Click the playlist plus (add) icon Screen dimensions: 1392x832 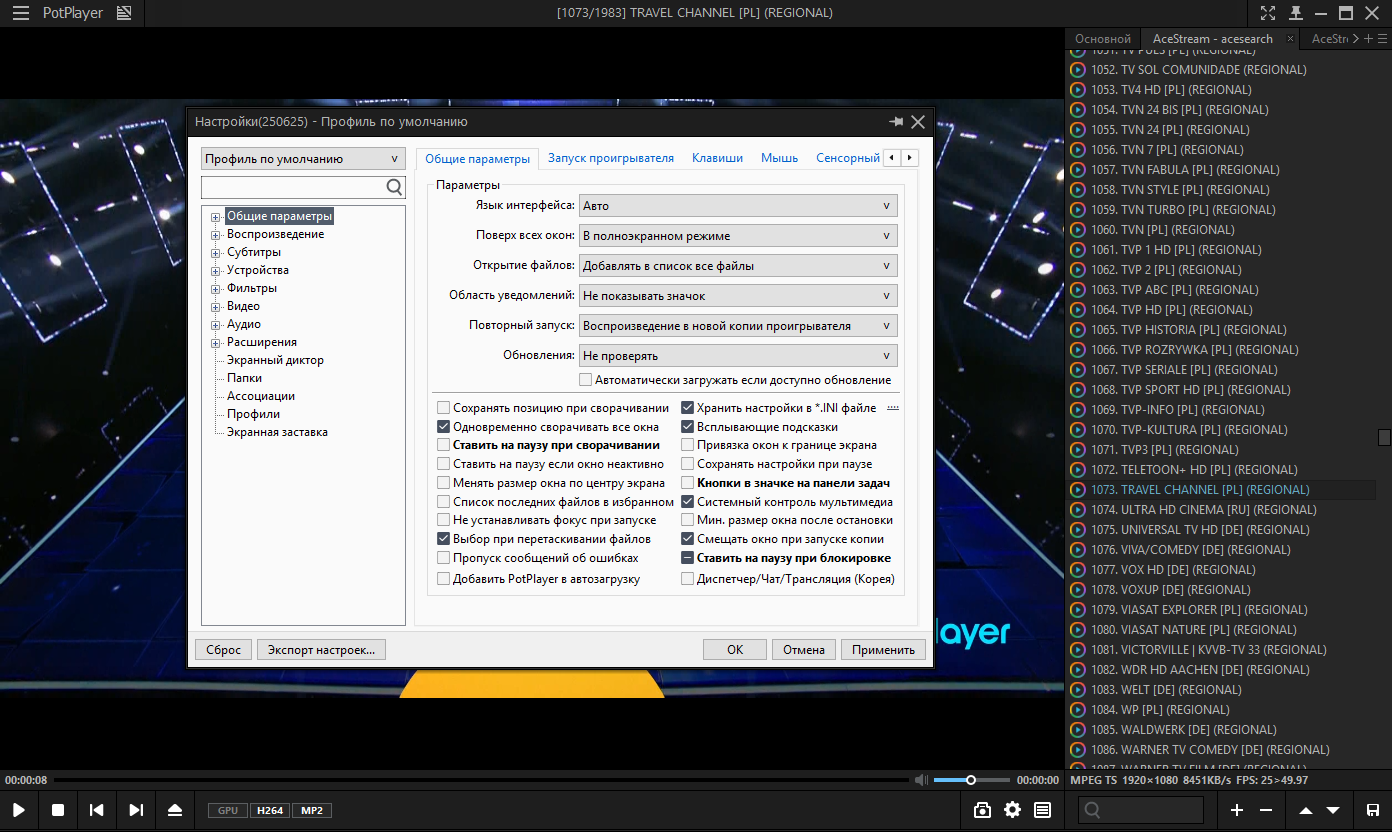(1237, 810)
